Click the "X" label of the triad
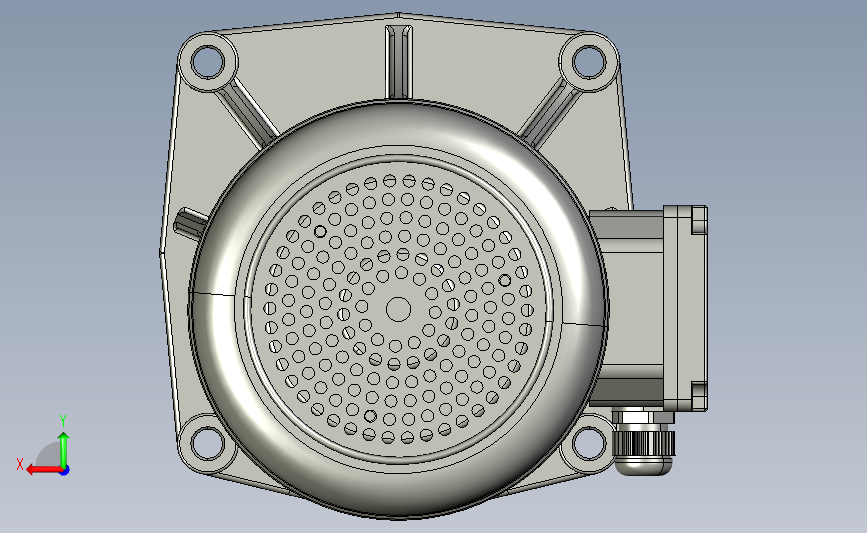Screen dimensions: 867x533 [x=20, y=464]
